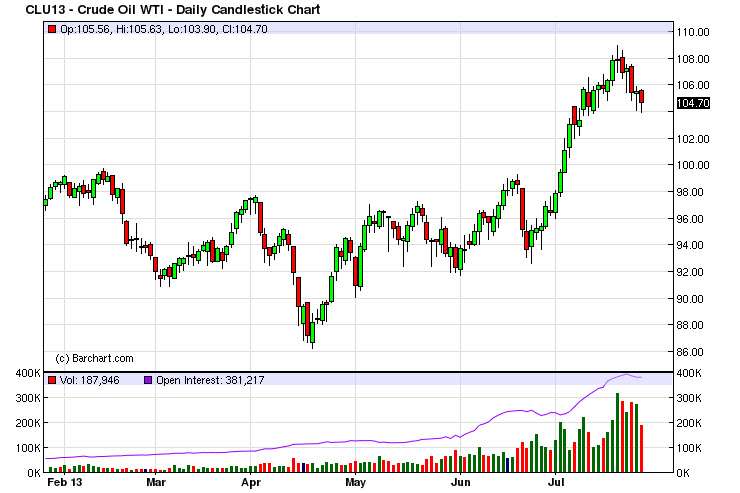Click the last red candlestick at 104.70
740x493 pixels.
(641, 97)
